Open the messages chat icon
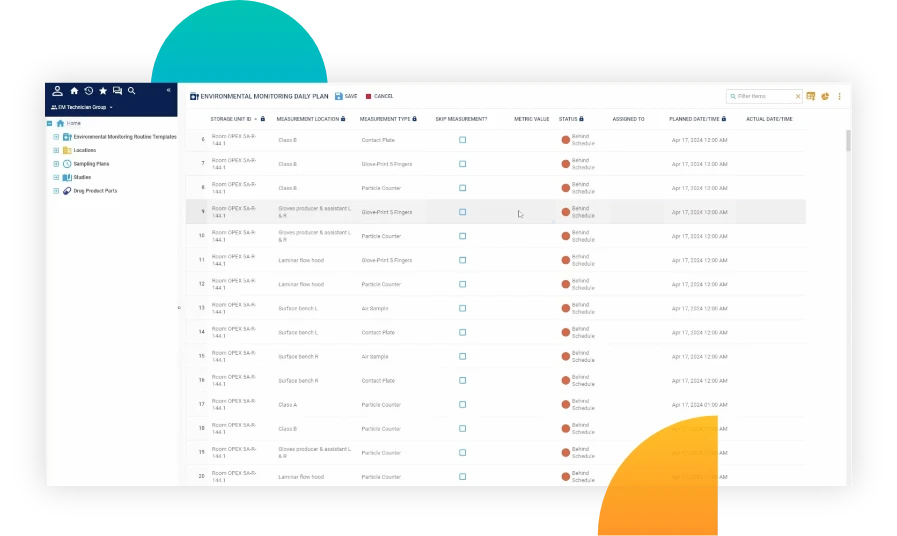This screenshot has width=897, height=536. pos(117,91)
